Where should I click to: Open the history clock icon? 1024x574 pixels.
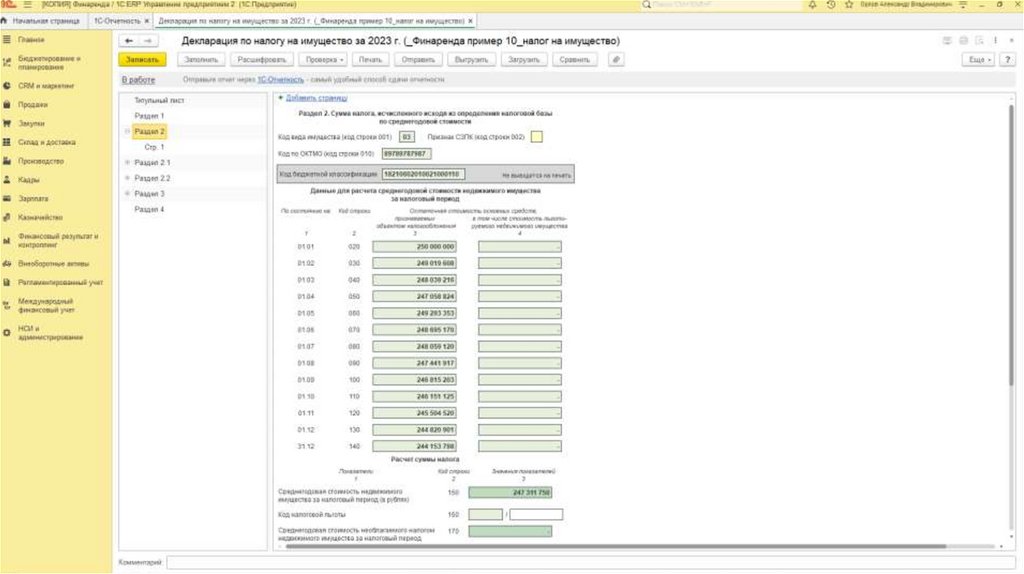[x=832, y=5]
